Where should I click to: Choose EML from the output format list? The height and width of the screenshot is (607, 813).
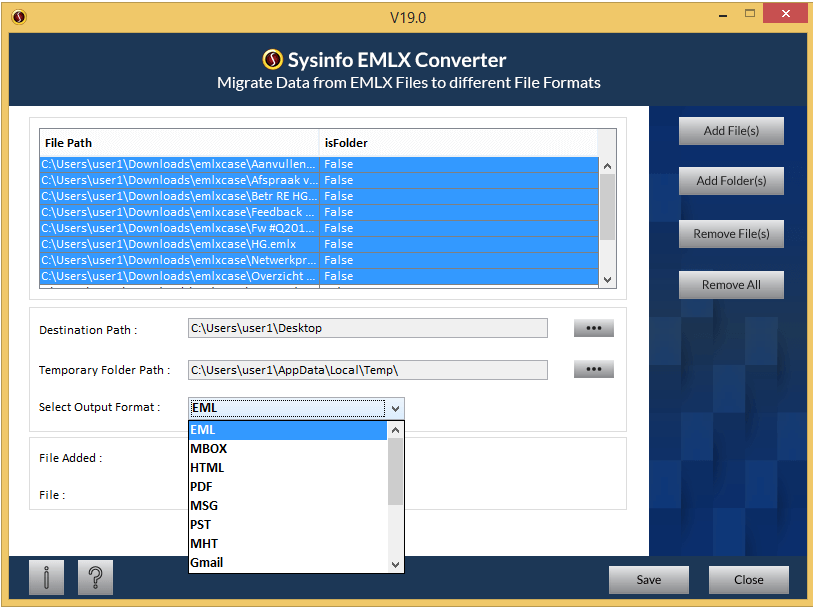pyautogui.click(x=288, y=430)
